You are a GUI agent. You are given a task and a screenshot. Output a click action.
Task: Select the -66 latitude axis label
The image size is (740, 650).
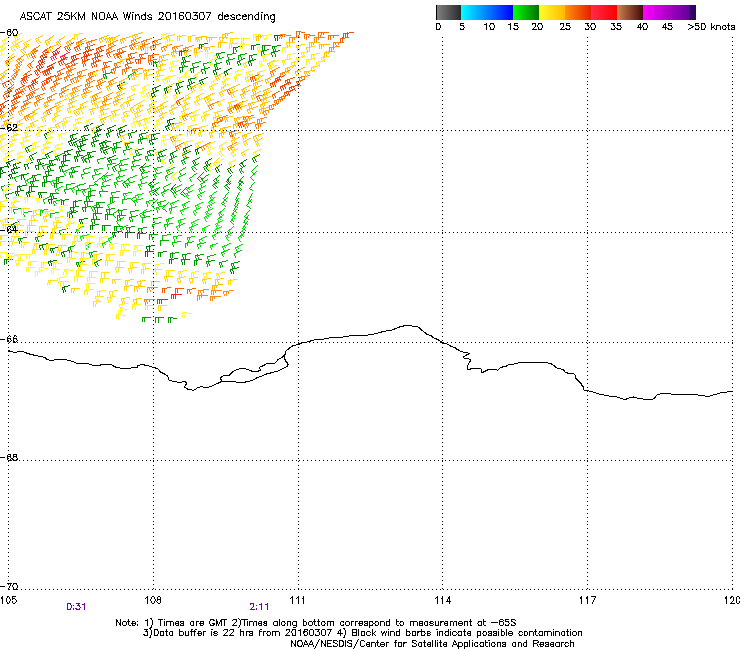[x=9, y=339]
